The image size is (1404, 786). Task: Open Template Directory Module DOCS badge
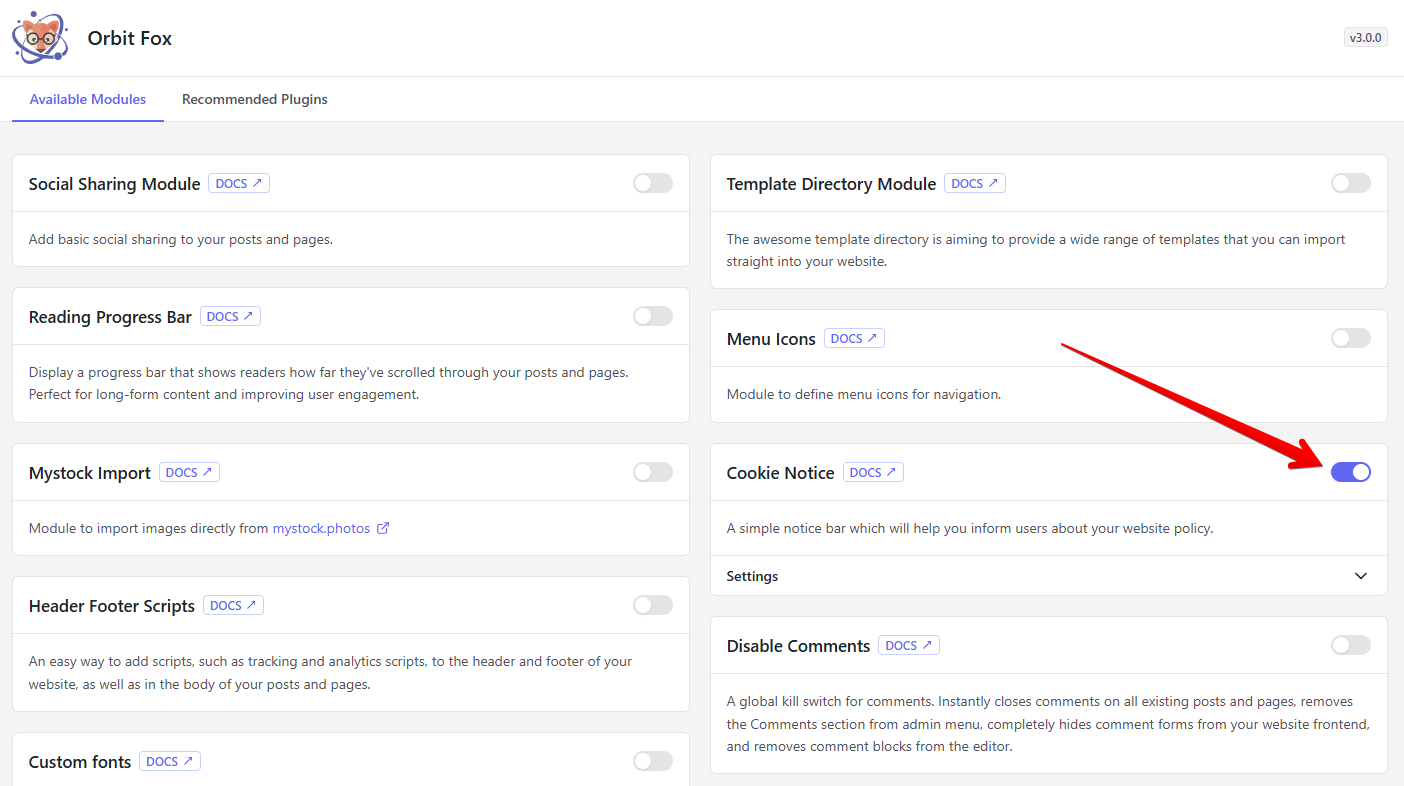coord(974,184)
